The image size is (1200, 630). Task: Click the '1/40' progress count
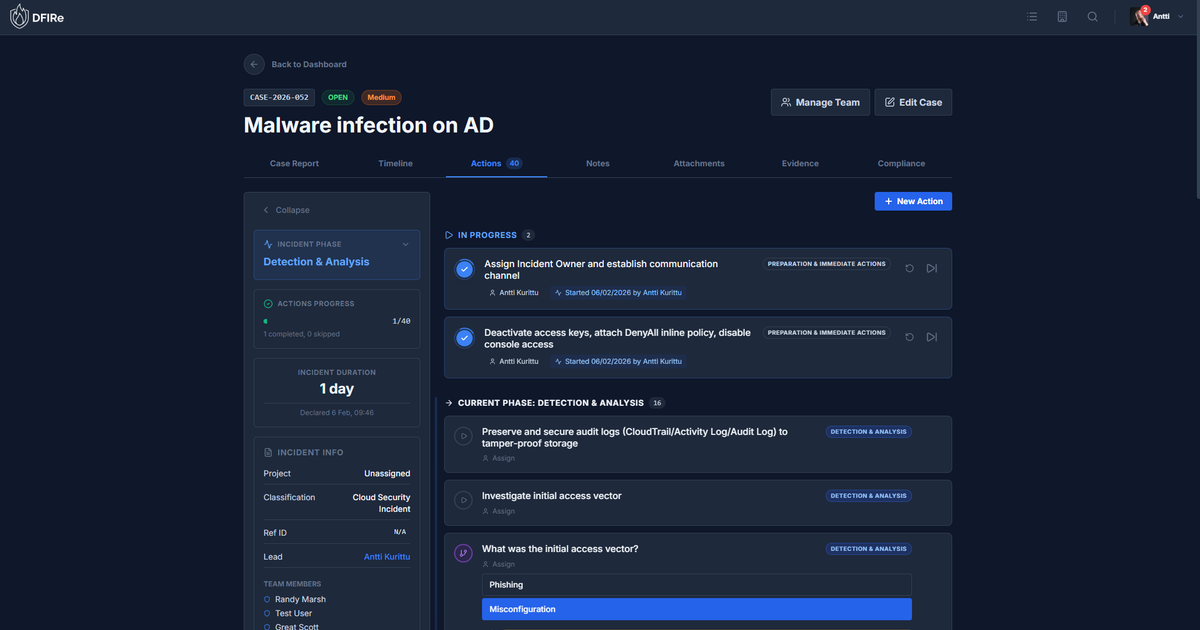click(x=401, y=321)
